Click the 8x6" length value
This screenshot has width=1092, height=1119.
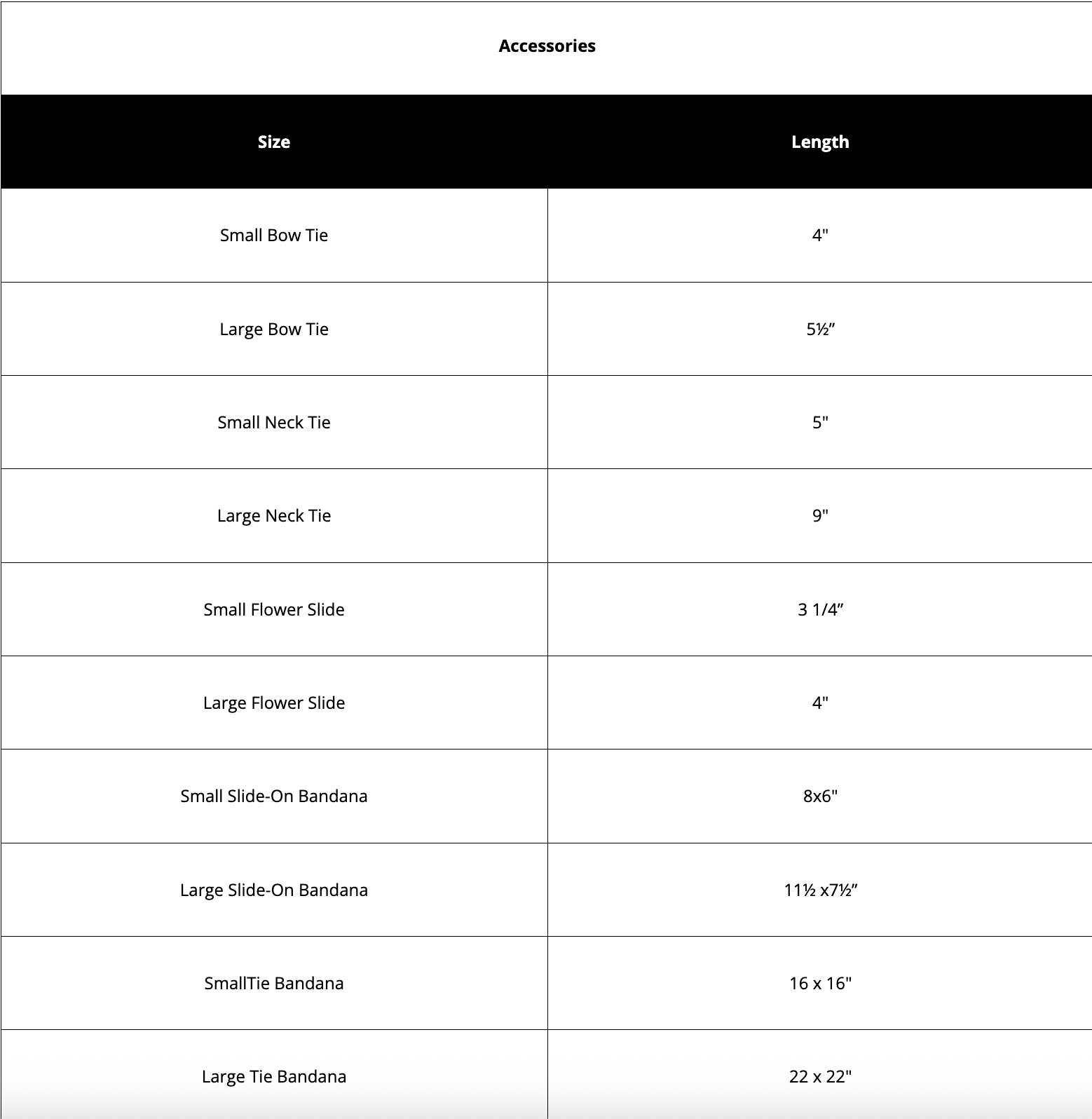click(820, 796)
